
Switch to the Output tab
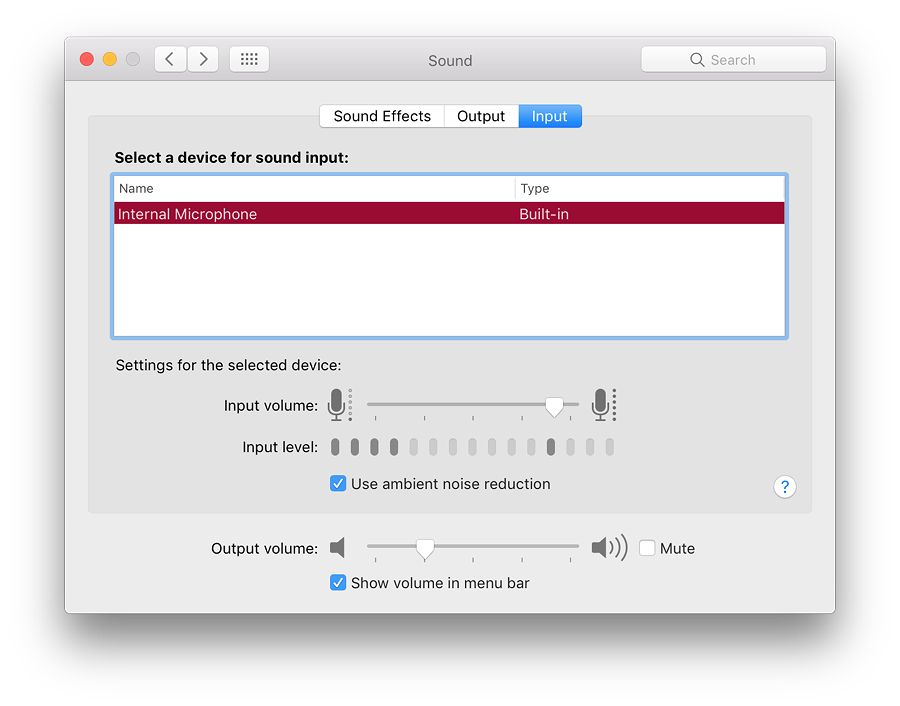(481, 116)
